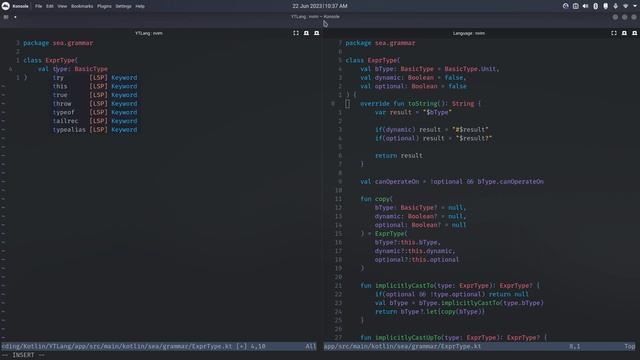
Task: Click 'fun implicitlyCastUpTo' function line
Action: click(x=453, y=338)
